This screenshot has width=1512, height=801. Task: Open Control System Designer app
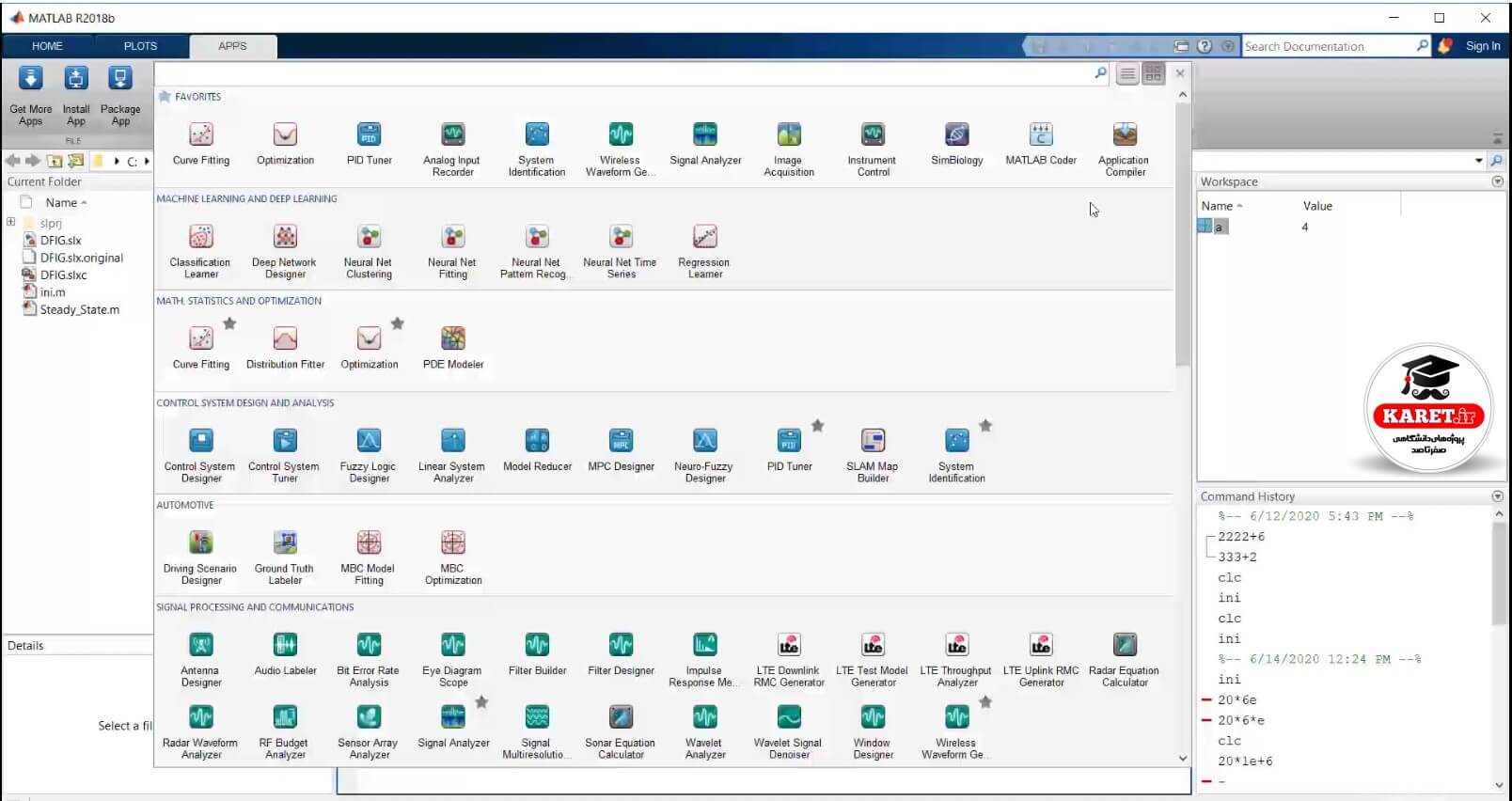click(200, 455)
